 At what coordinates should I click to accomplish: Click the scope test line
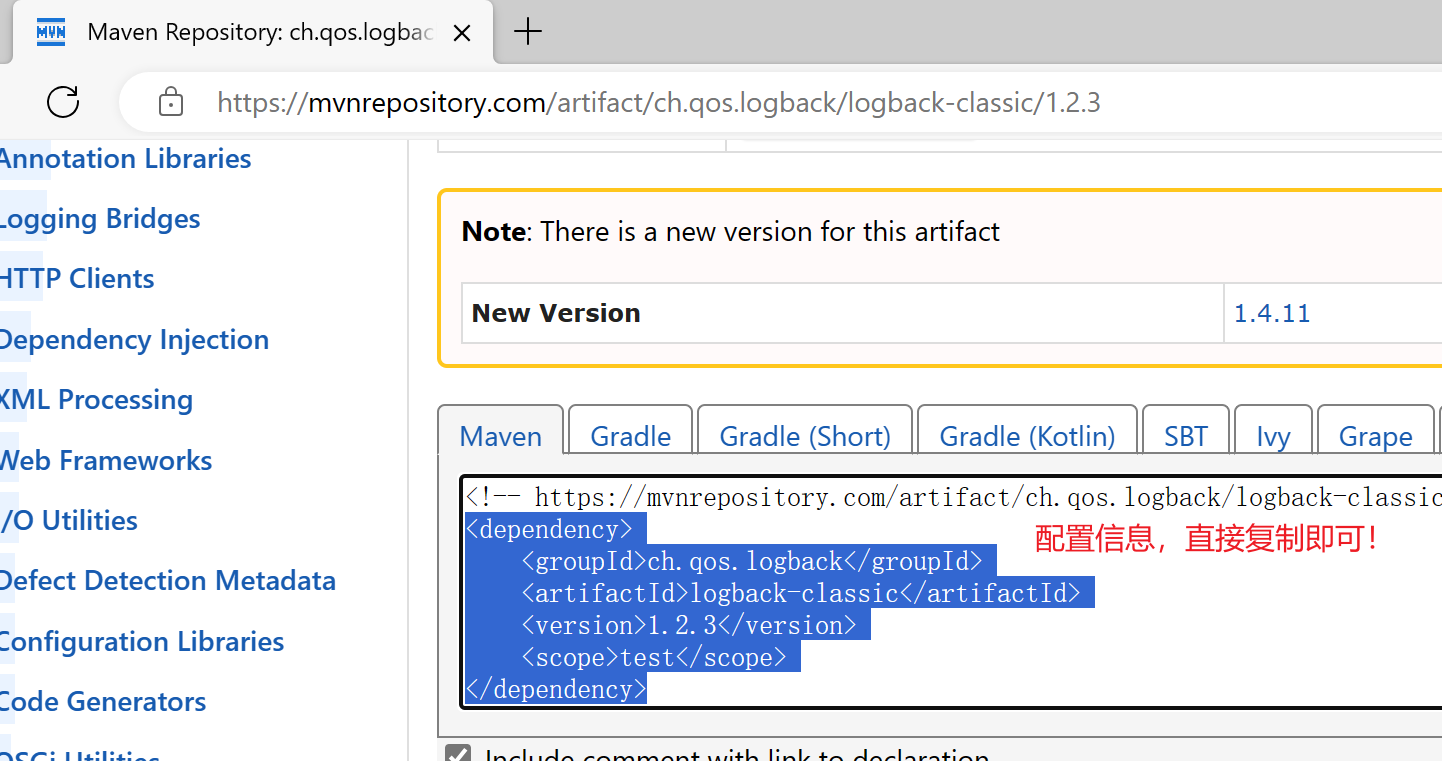coord(654,657)
